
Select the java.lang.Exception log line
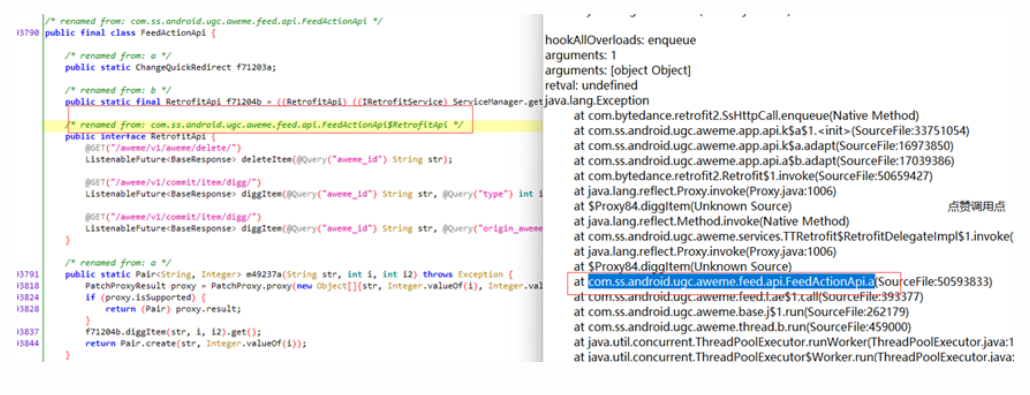596,101
